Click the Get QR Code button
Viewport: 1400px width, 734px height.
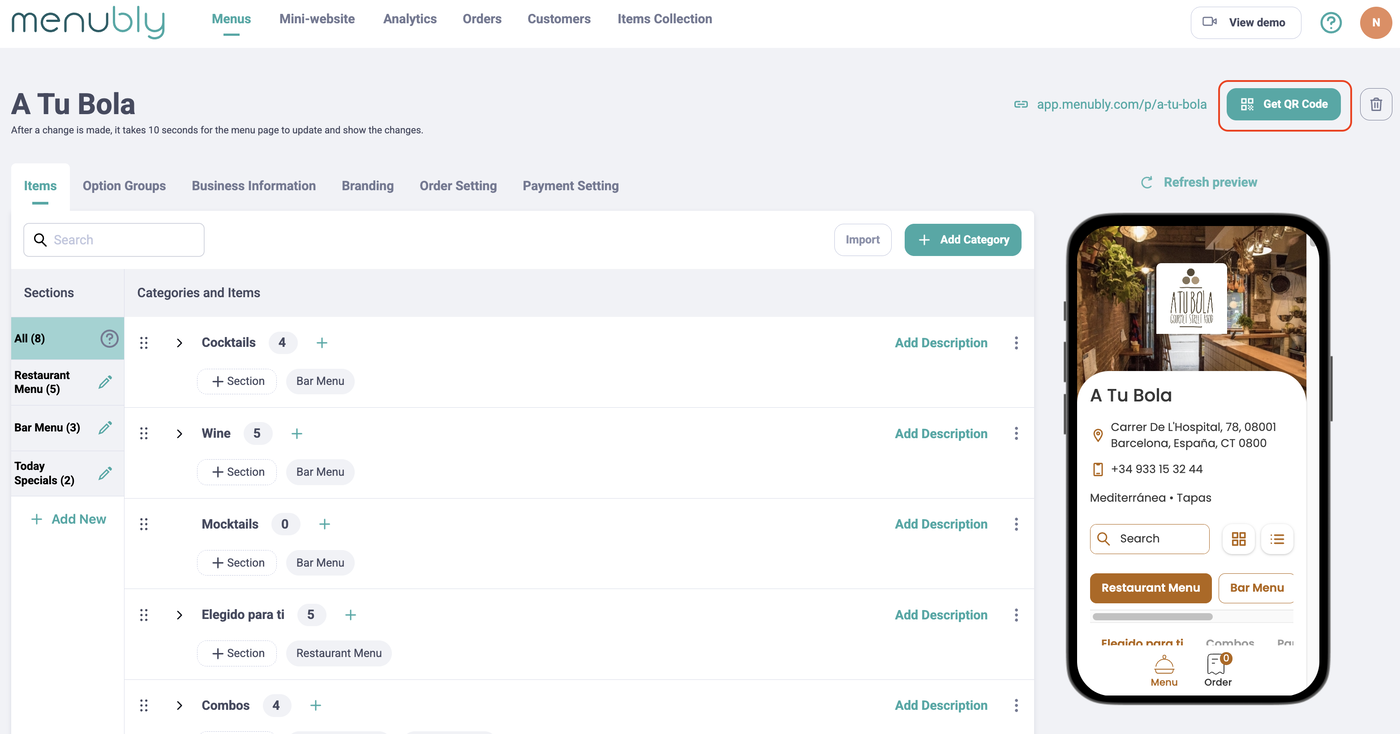[1284, 104]
